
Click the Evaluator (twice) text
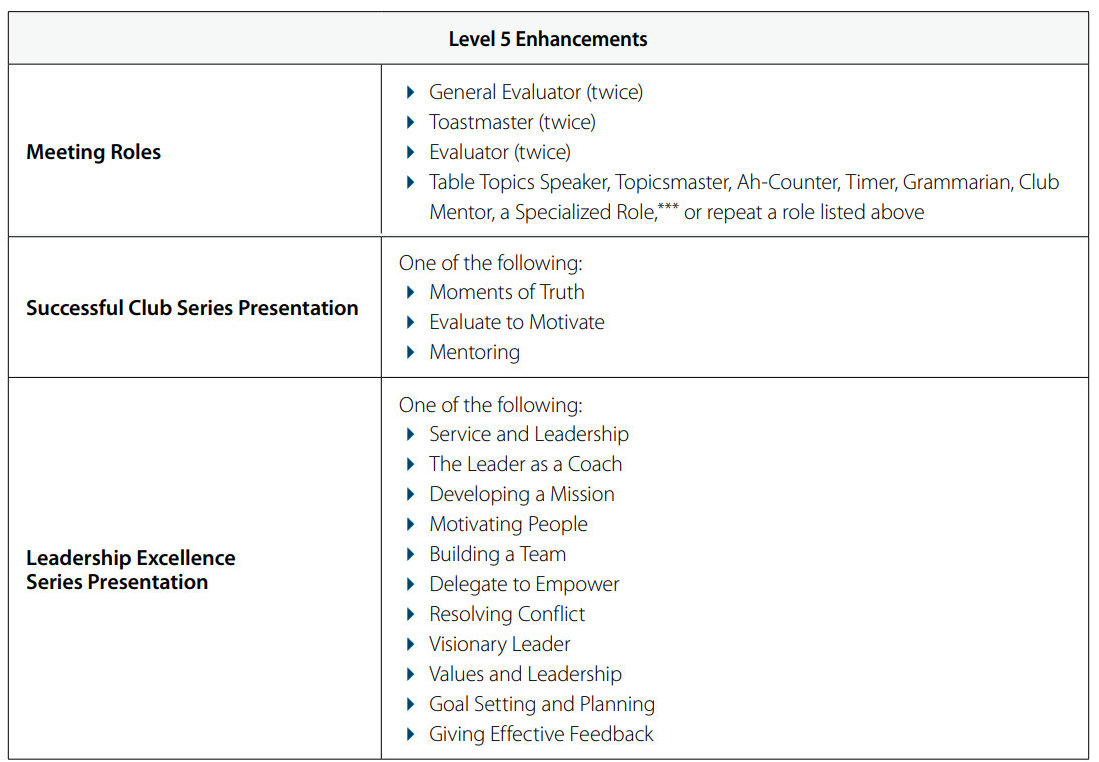pyautogui.click(x=500, y=152)
